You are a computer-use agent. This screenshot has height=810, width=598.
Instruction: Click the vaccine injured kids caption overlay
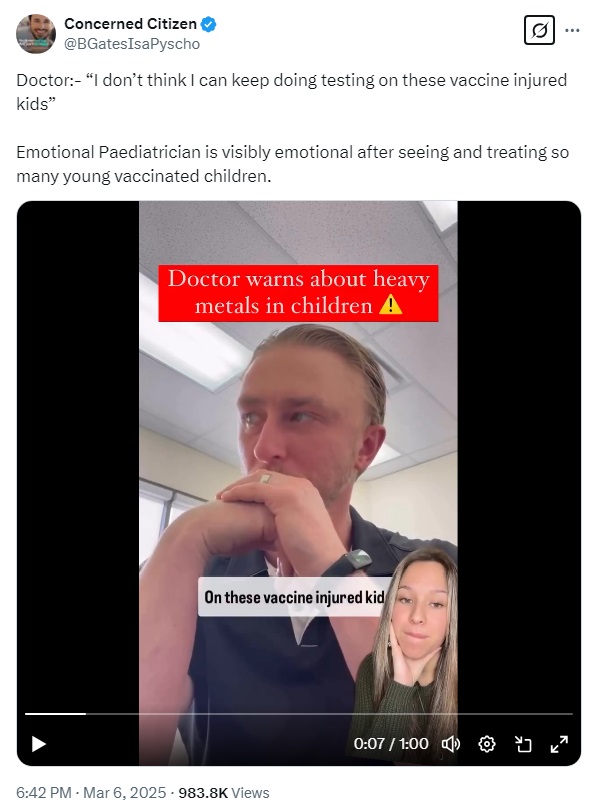click(294, 597)
